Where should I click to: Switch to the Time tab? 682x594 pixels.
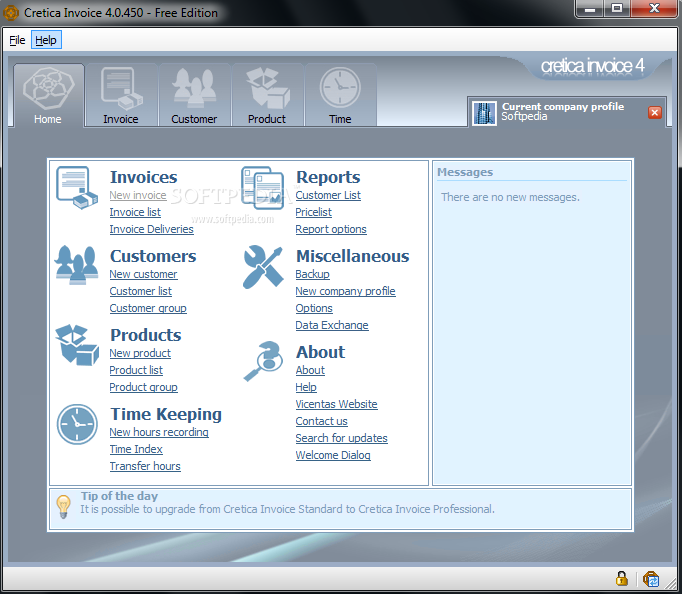point(340,95)
